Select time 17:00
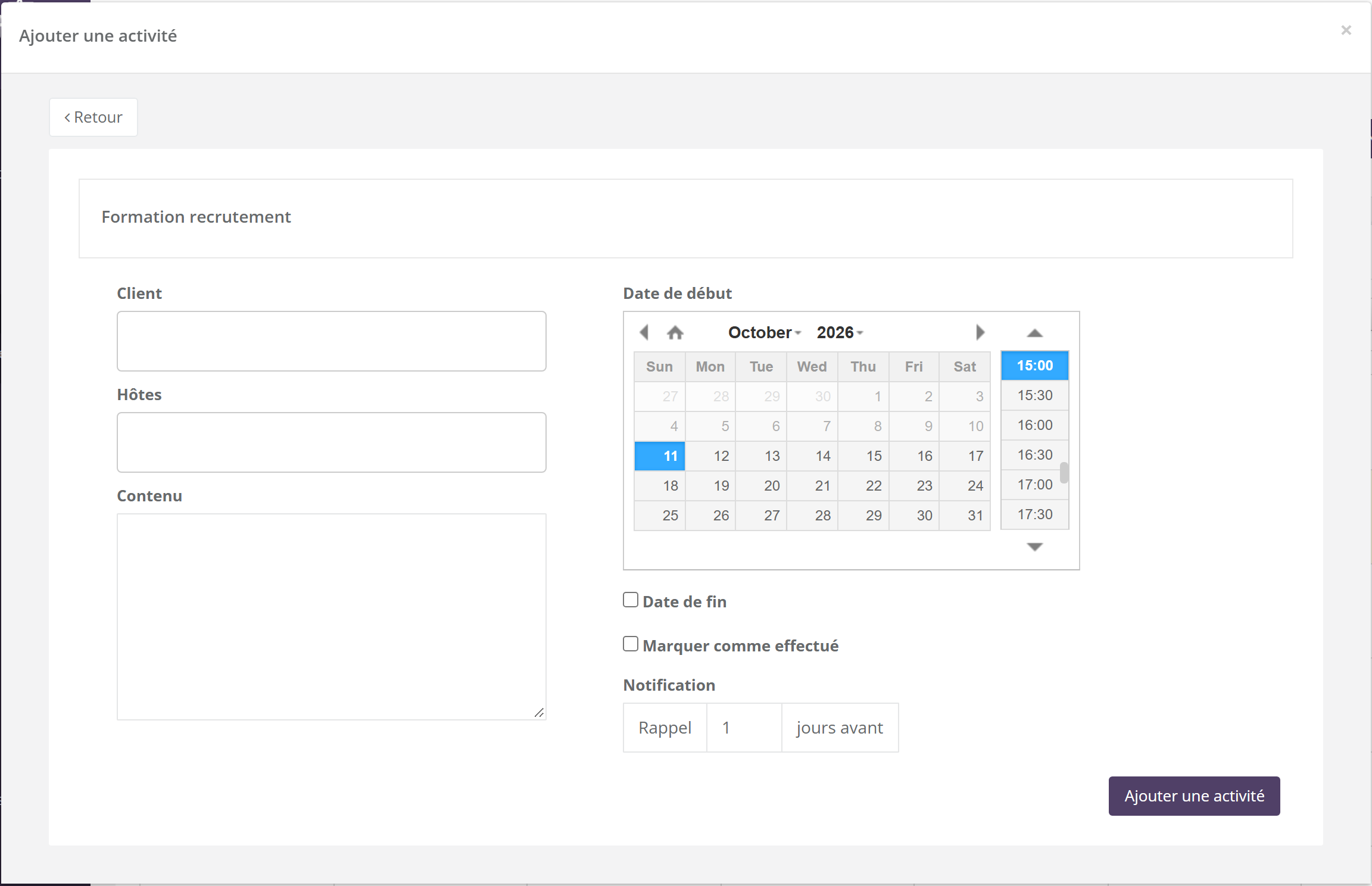 pyautogui.click(x=1035, y=485)
